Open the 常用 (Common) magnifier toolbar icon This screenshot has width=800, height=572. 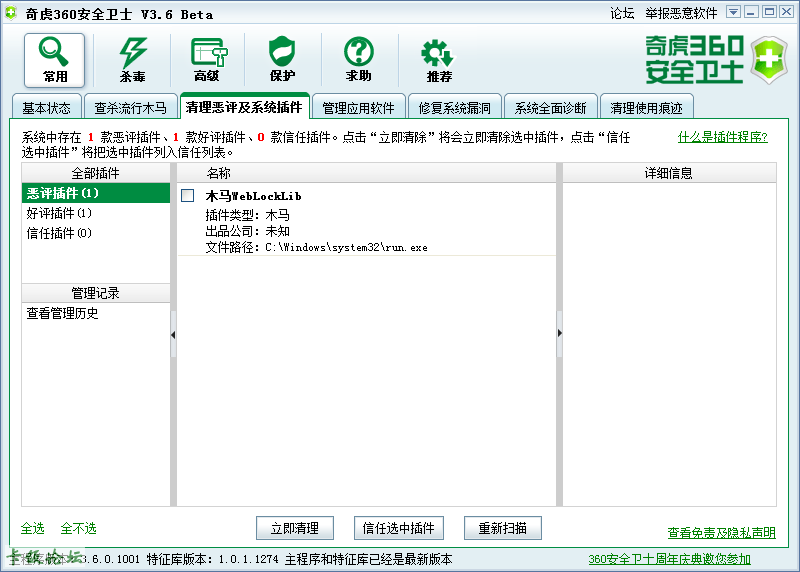54,60
